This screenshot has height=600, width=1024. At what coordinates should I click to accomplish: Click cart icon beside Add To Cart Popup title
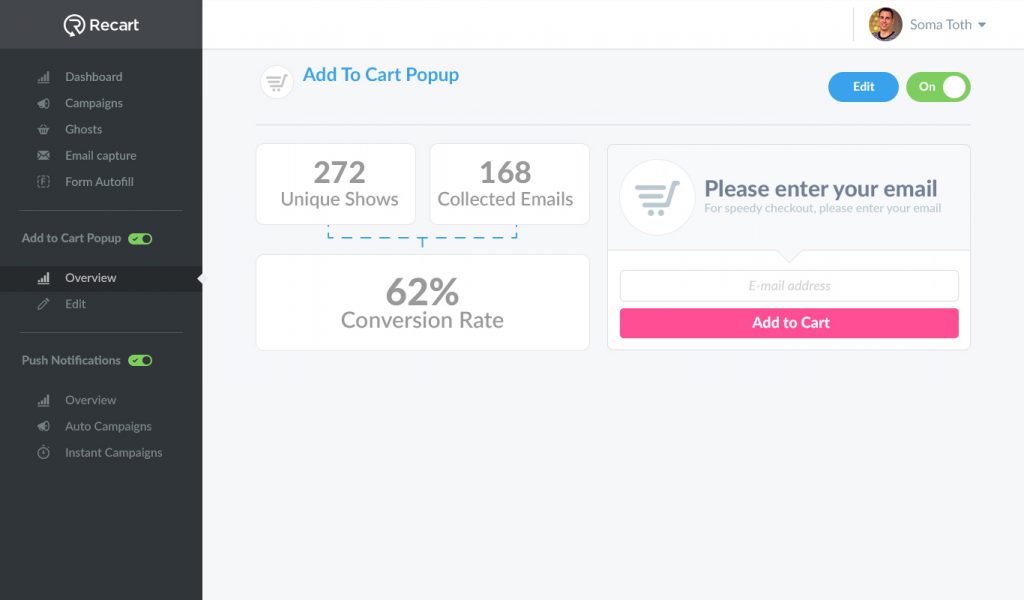tap(276, 82)
